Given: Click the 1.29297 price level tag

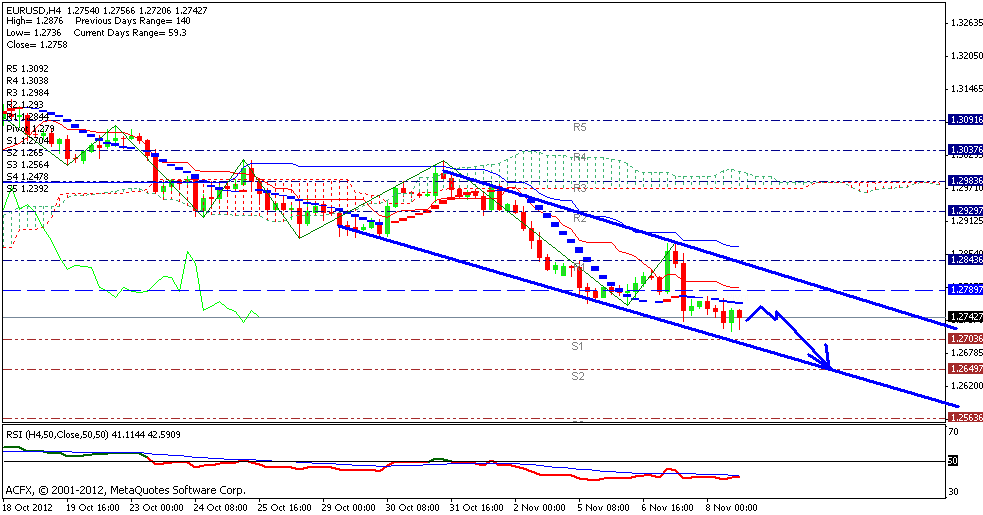Looking at the screenshot, I should 965,211.
